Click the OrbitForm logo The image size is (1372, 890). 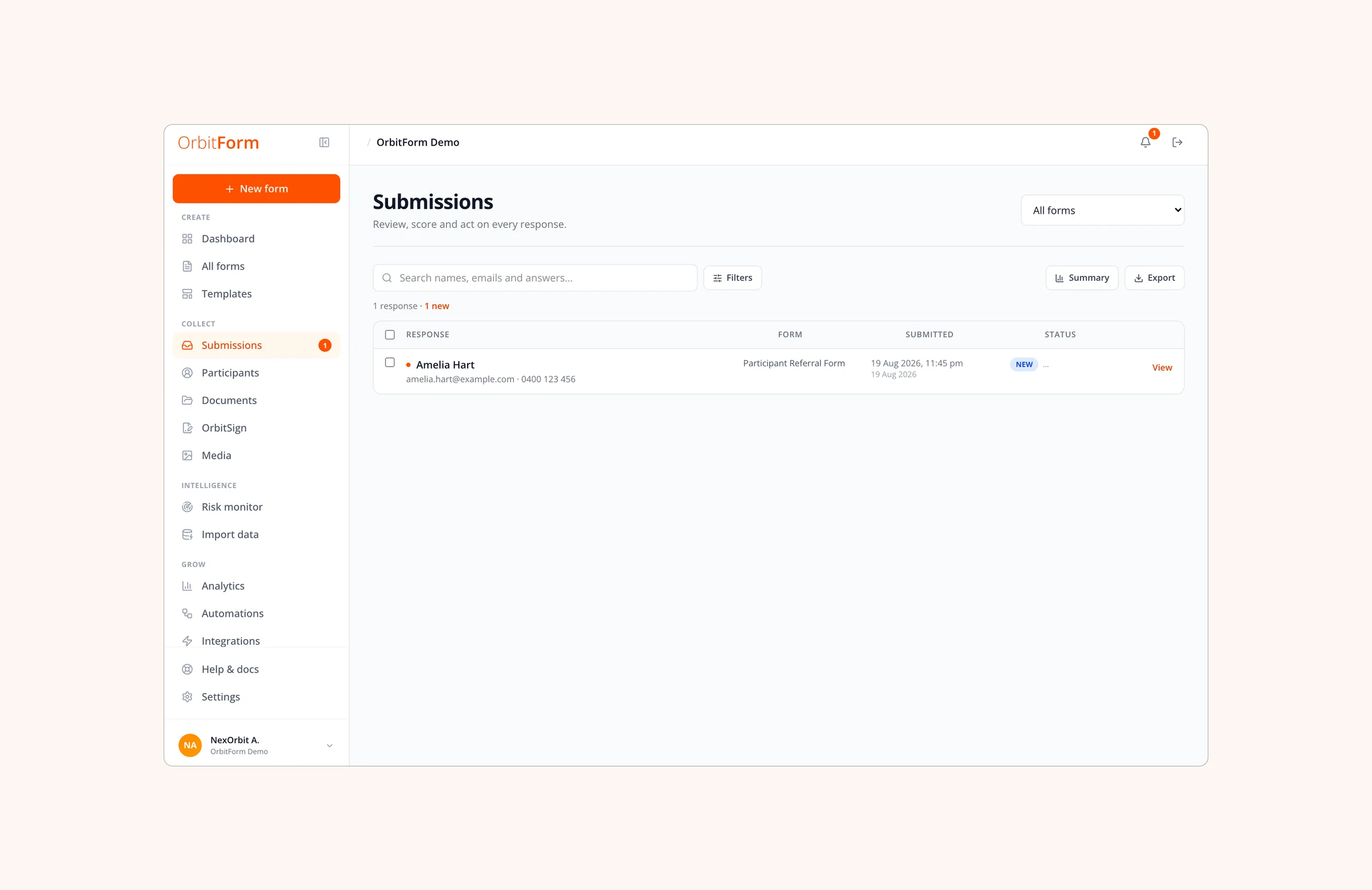pyautogui.click(x=218, y=142)
